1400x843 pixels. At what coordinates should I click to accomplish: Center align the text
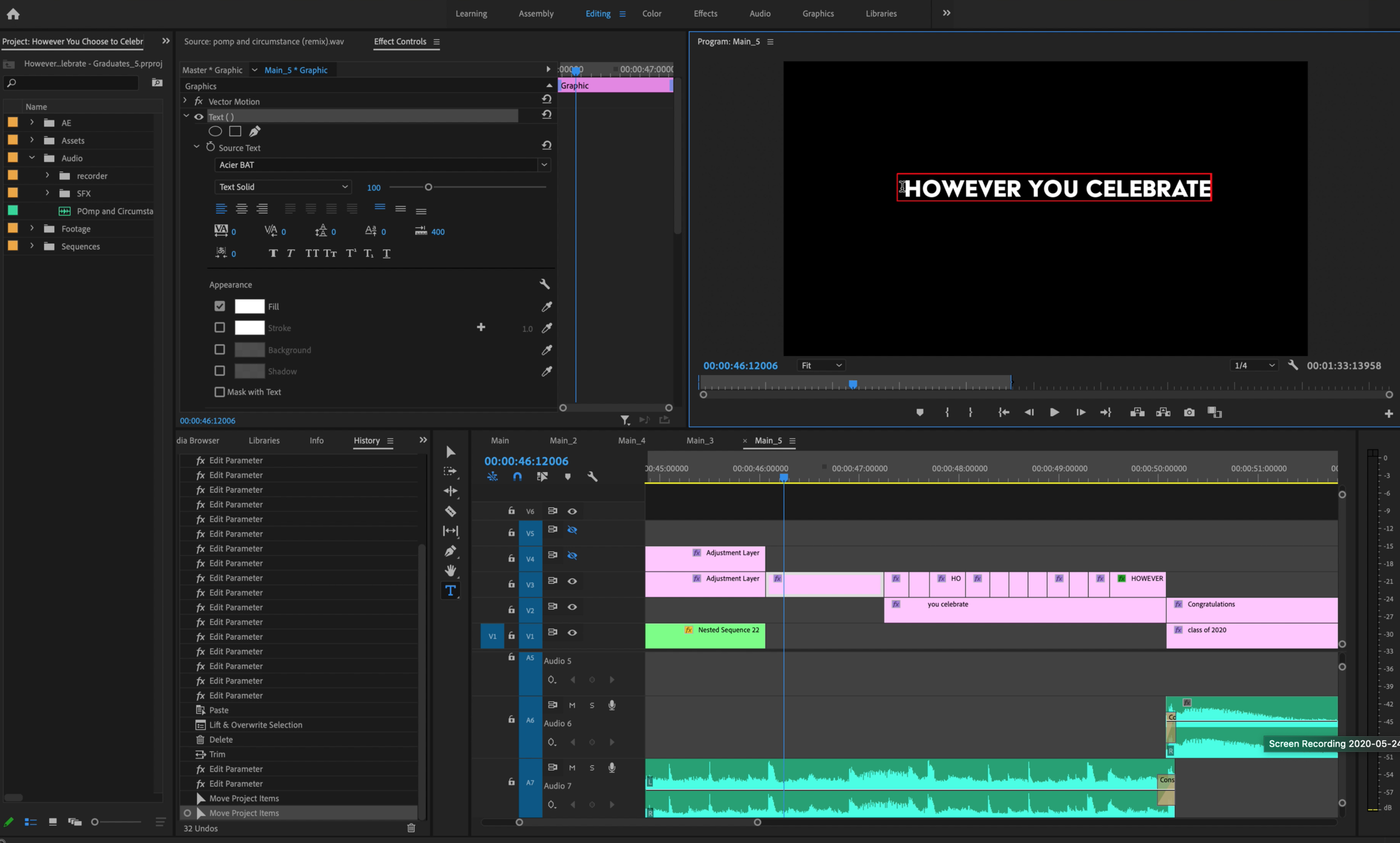(241, 209)
